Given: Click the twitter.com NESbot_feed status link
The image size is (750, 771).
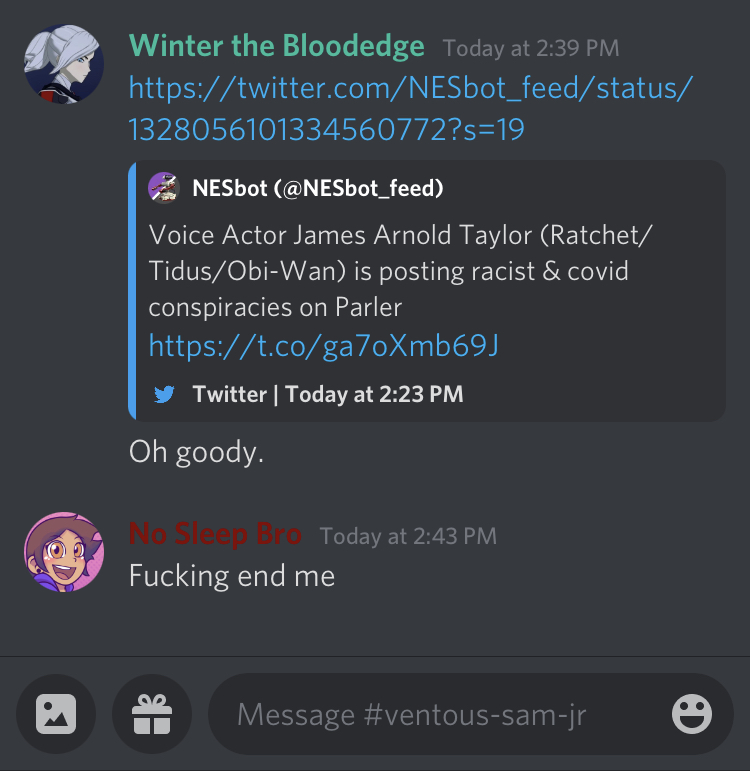Looking at the screenshot, I should [410, 108].
